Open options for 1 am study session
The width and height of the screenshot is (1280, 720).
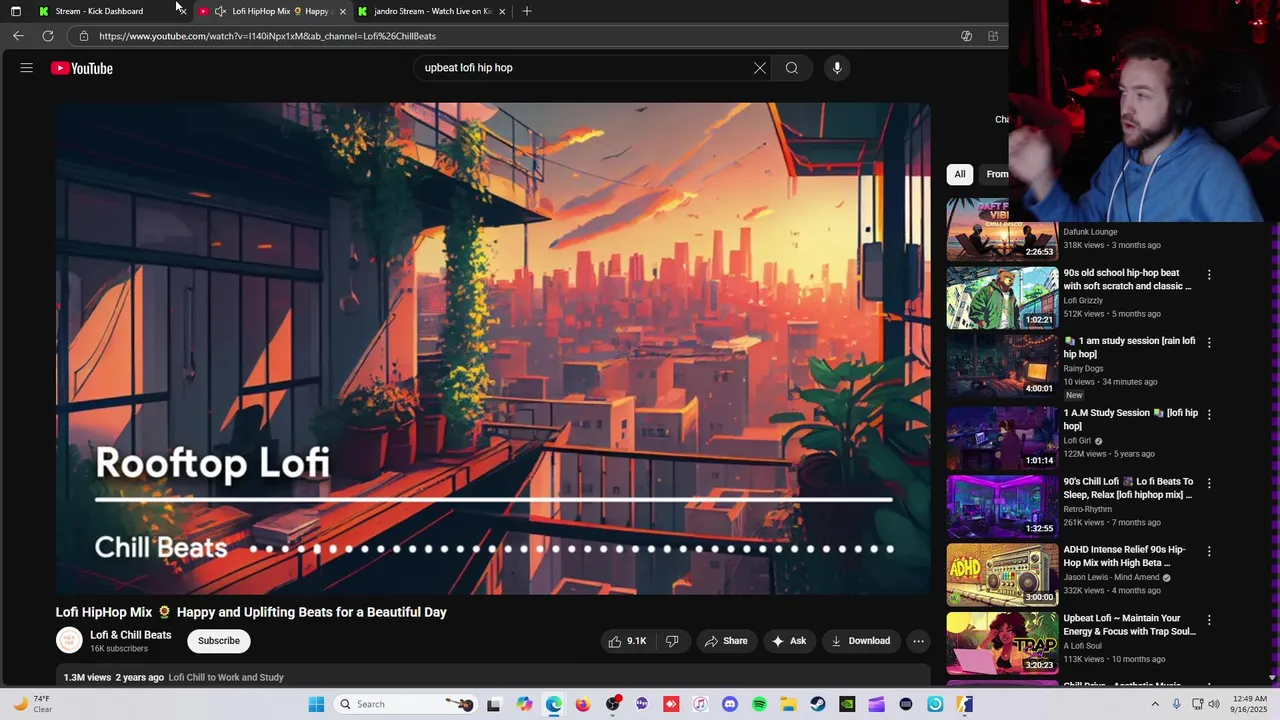pos(1209,342)
